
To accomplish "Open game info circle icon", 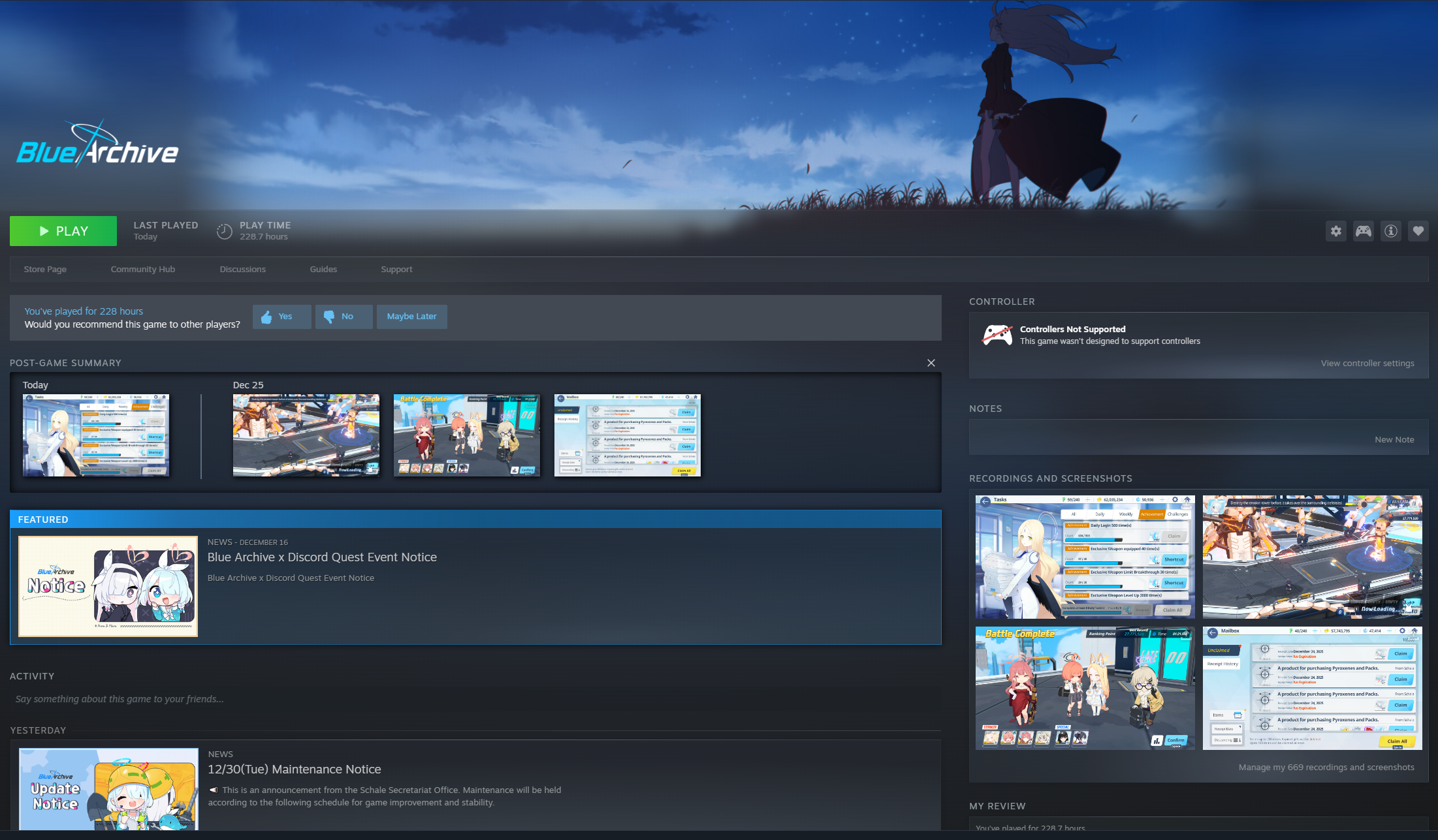I will point(1390,231).
